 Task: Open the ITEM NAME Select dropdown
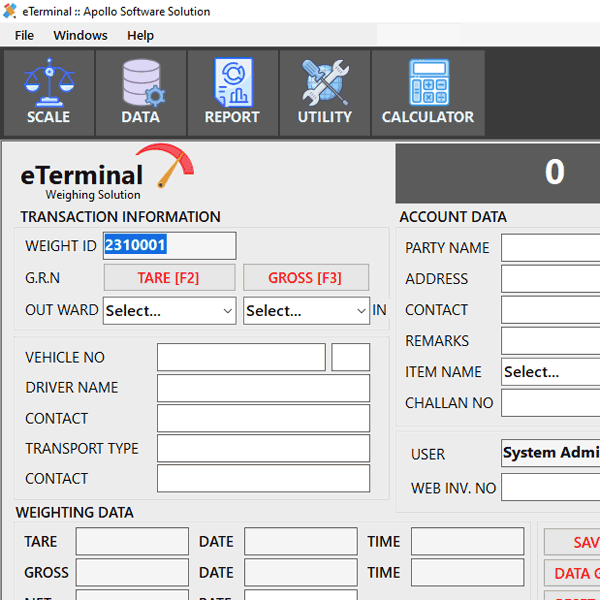click(551, 372)
